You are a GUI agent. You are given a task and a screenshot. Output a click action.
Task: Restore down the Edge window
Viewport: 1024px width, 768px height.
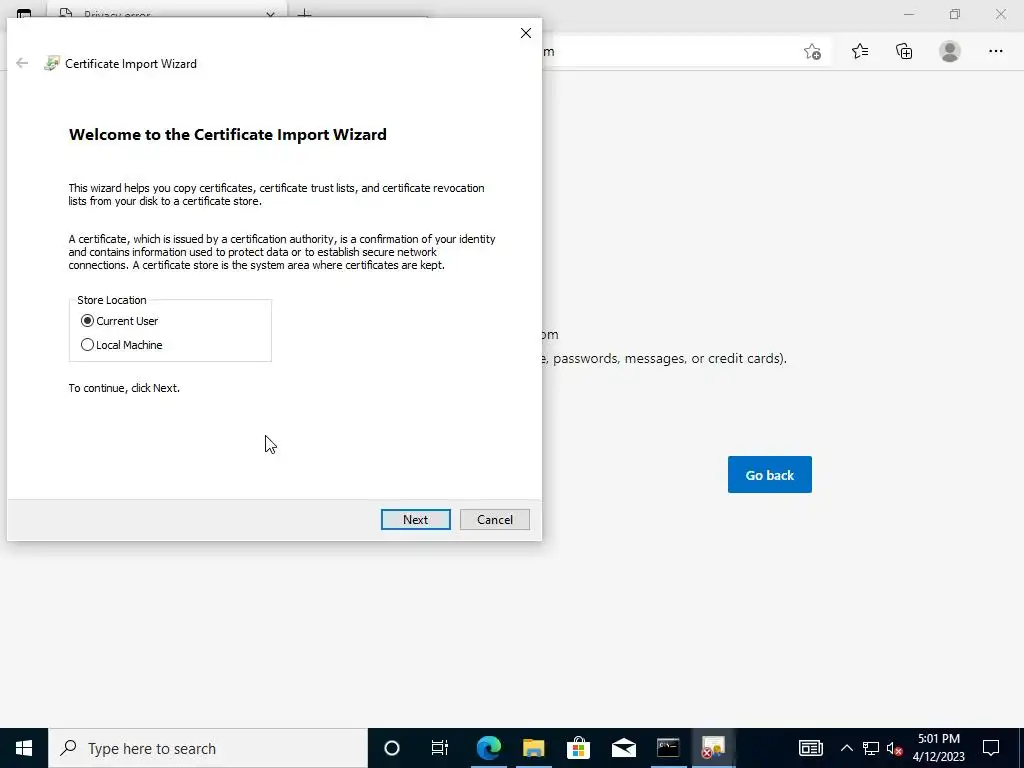point(955,14)
